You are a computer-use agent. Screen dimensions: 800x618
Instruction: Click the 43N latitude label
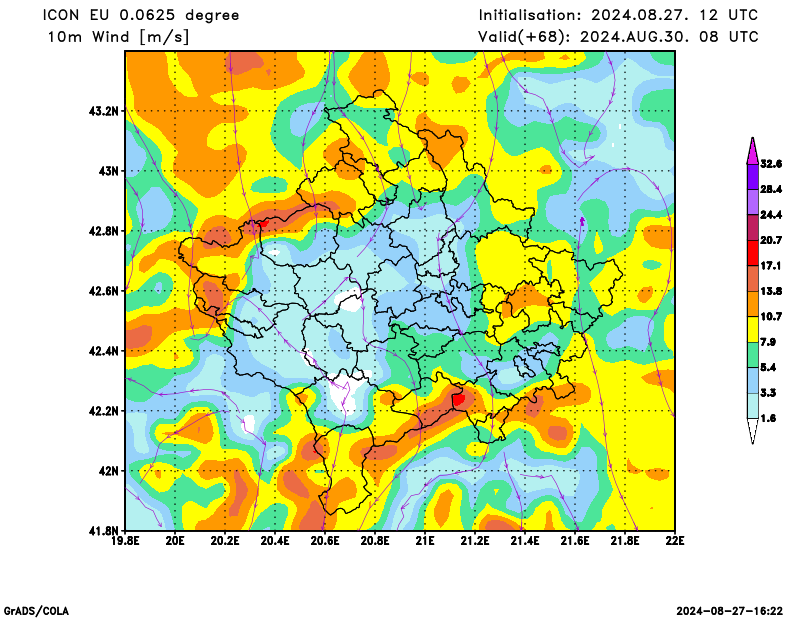tap(109, 171)
